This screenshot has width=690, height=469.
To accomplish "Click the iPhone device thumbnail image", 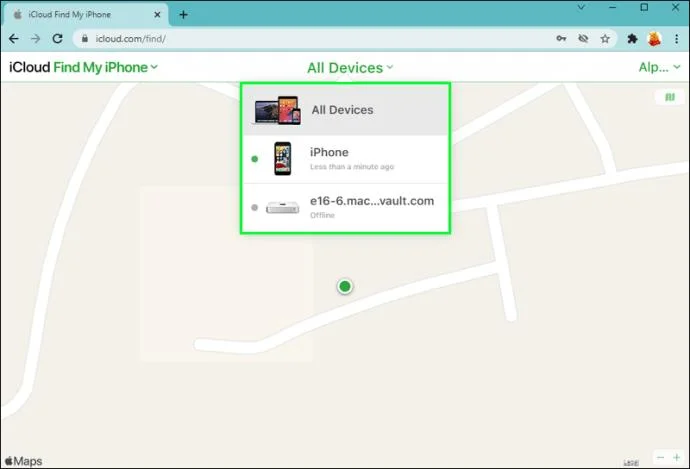I will tap(283, 159).
